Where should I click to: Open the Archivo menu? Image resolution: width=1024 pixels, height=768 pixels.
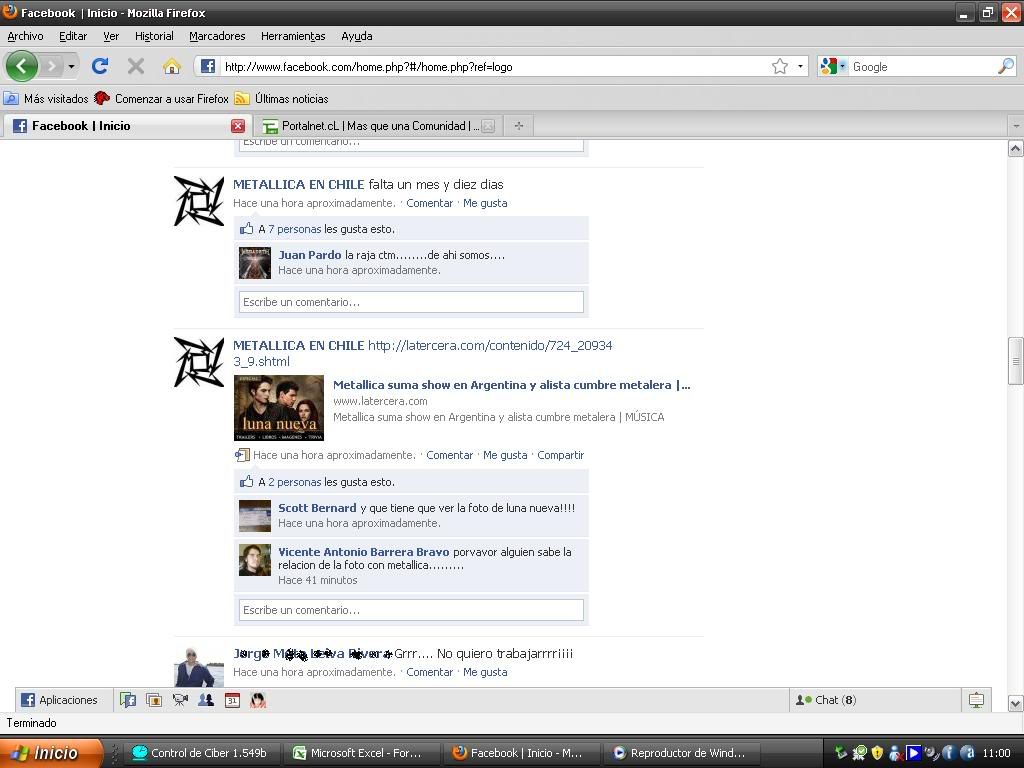coord(25,36)
